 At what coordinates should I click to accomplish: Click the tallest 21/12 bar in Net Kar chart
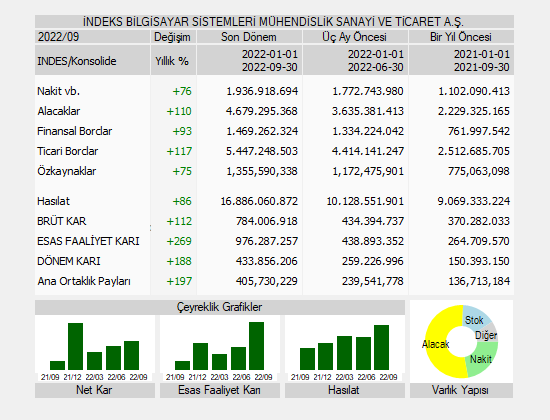coord(75,346)
